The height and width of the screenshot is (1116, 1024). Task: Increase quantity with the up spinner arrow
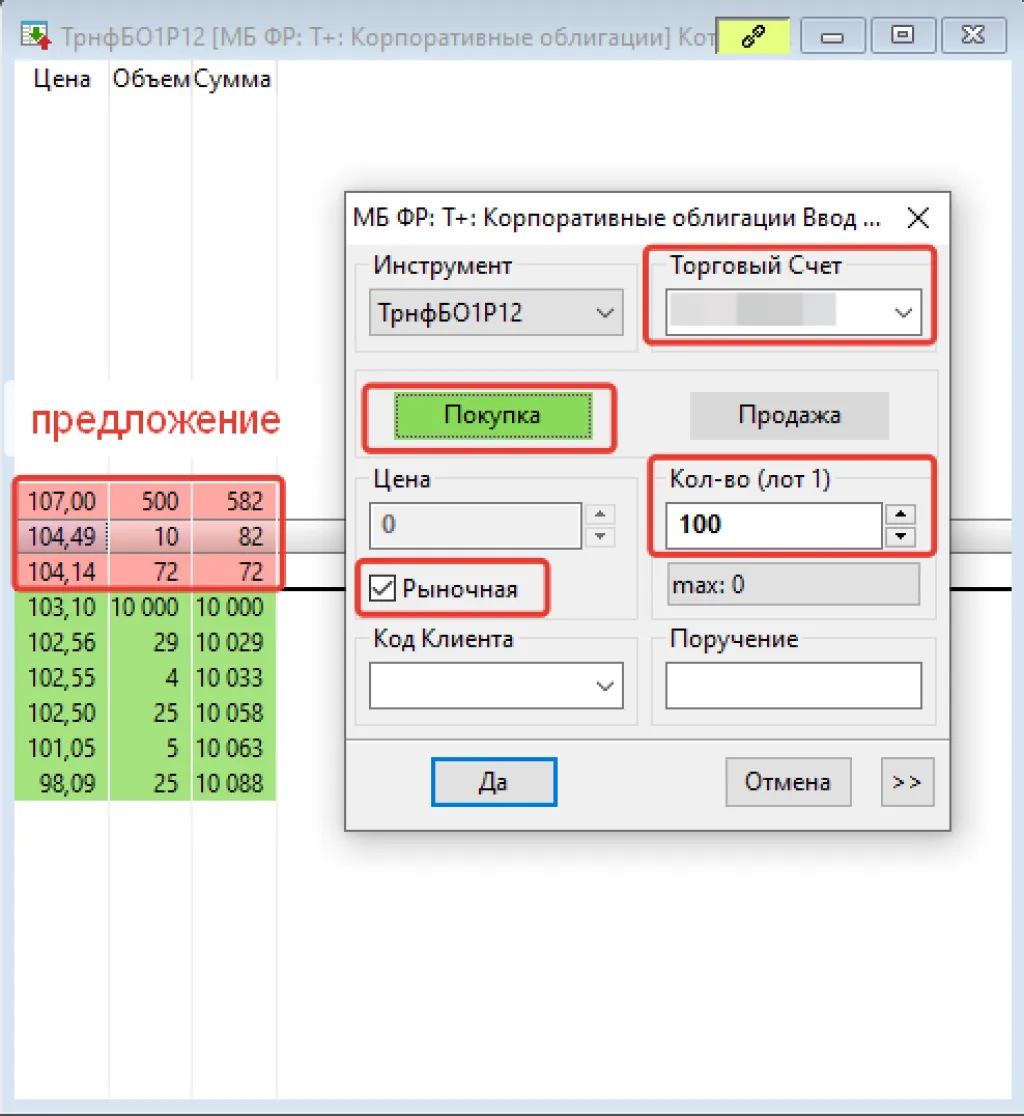click(902, 514)
